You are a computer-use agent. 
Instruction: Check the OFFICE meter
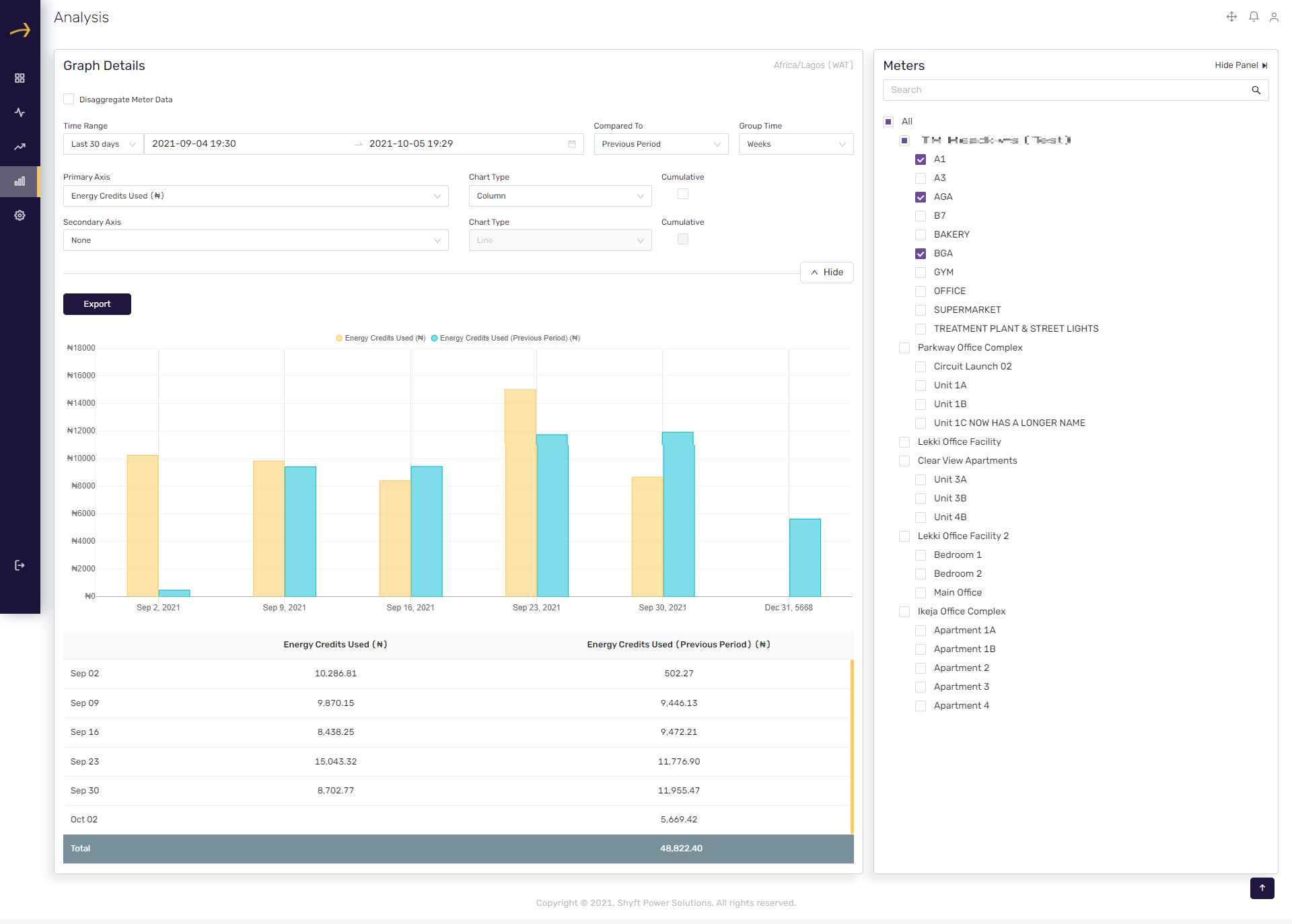[921, 291]
